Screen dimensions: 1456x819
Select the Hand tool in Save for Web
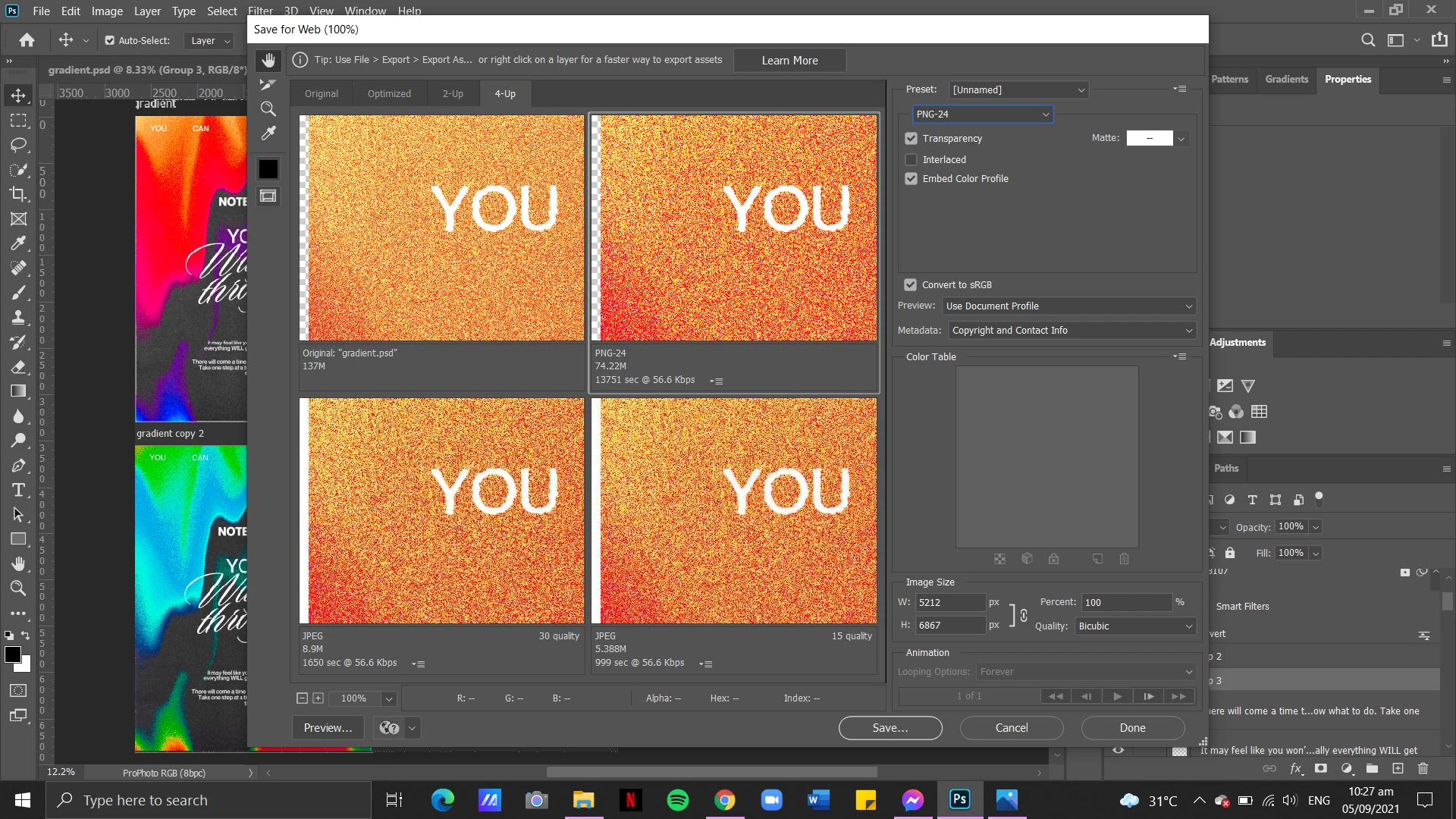click(x=268, y=61)
